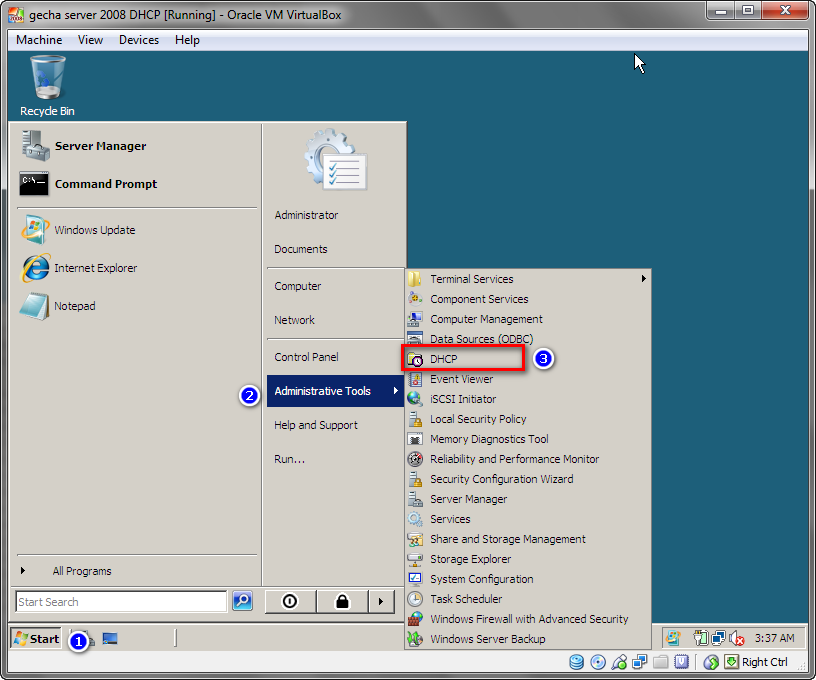Image resolution: width=816 pixels, height=680 pixels.
Task: Launch Windows Server Backup
Action: coord(528,639)
